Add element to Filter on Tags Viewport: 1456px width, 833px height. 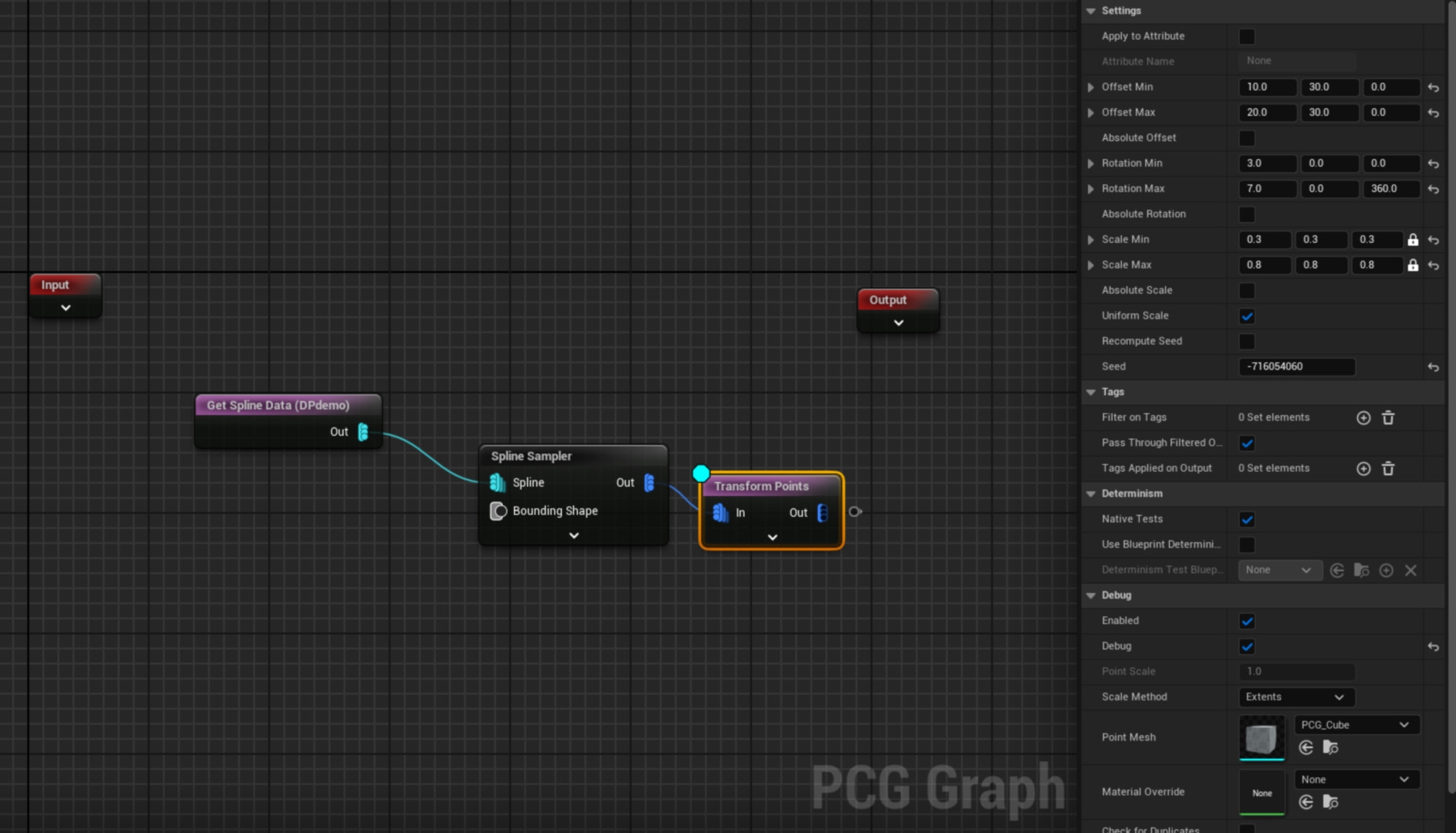(x=1363, y=418)
